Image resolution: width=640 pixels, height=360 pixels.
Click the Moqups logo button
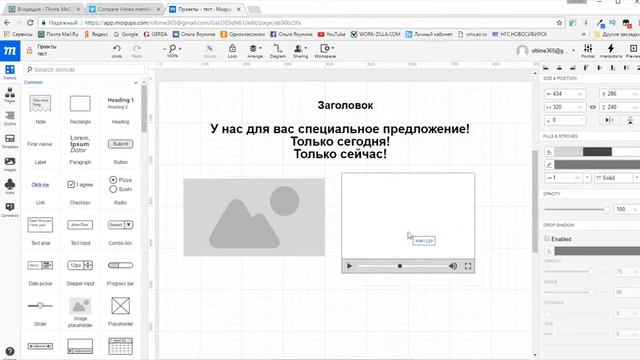click(10, 51)
